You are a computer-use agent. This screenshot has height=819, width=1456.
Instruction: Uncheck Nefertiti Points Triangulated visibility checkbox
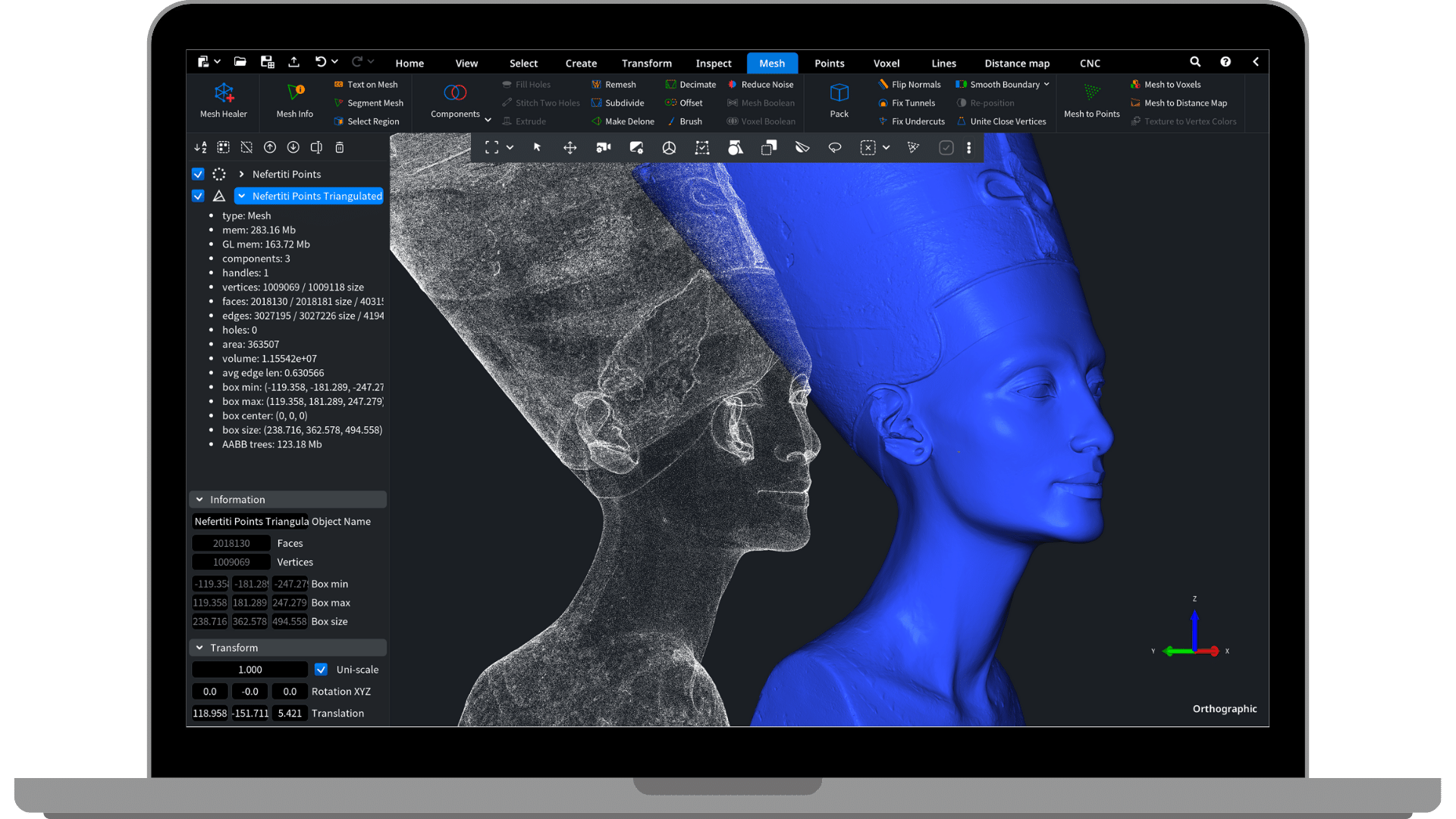[x=198, y=196]
